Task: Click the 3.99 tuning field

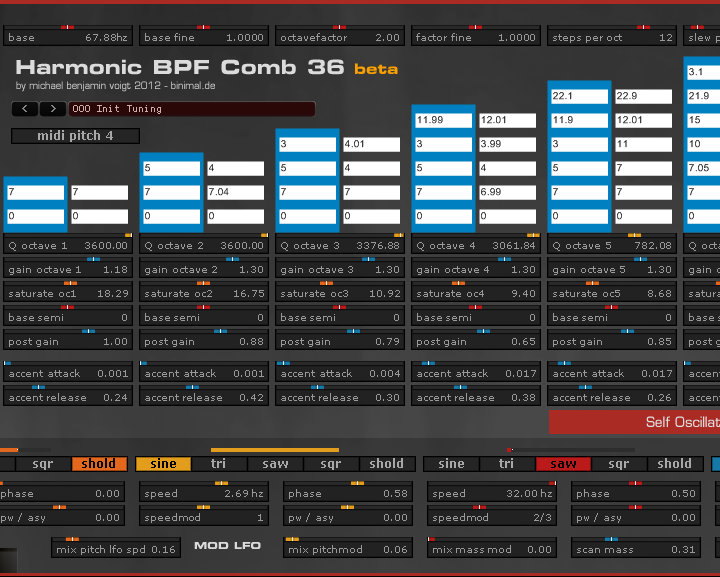Action: pos(507,144)
